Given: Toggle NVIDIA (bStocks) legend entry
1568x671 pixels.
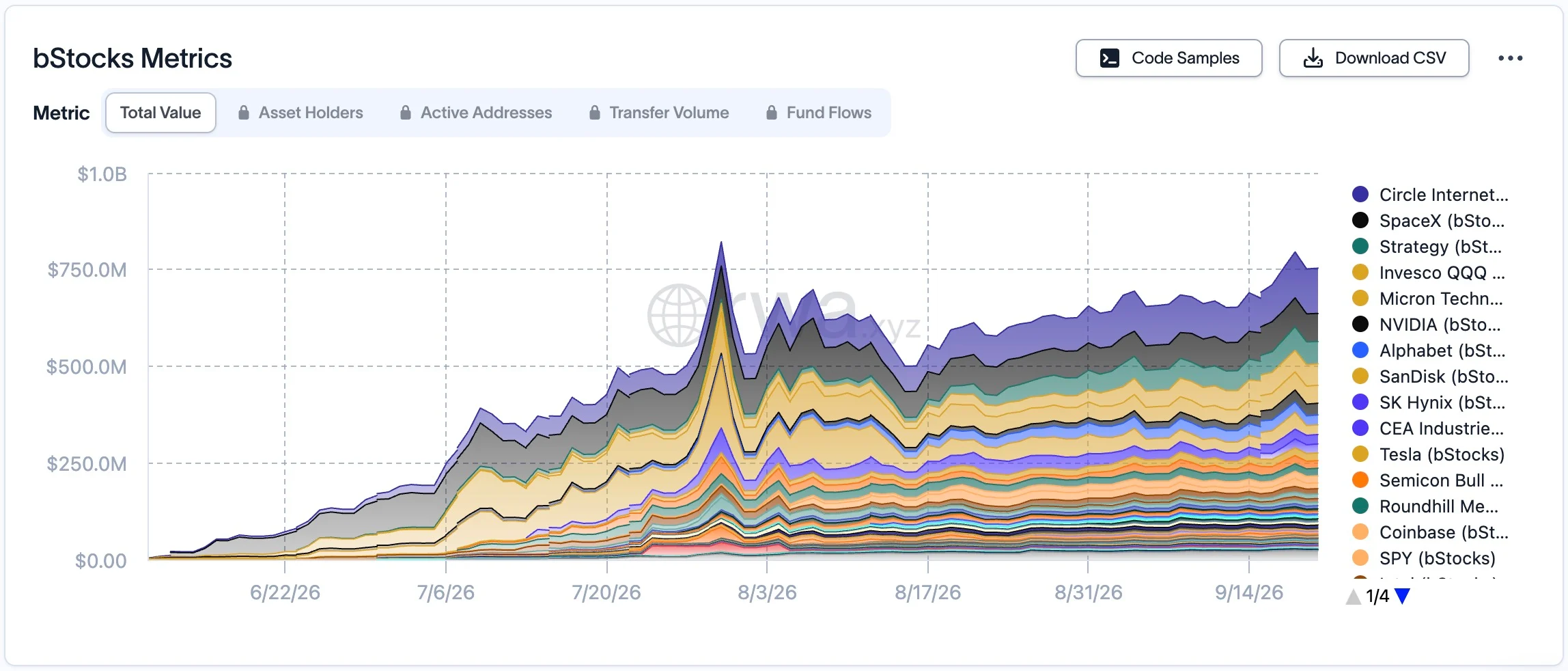Looking at the screenshot, I should [1427, 325].
